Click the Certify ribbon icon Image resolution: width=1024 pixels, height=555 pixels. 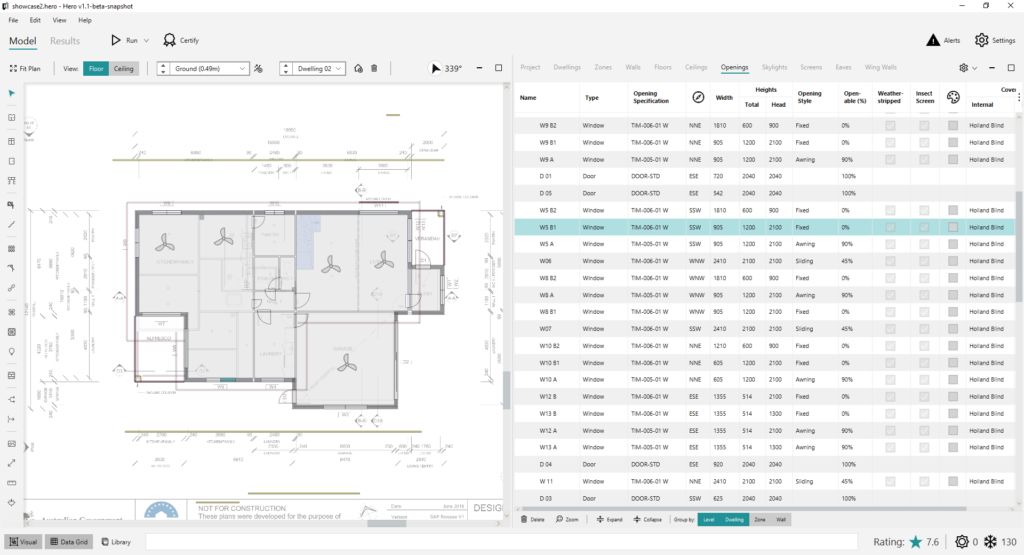(170, 40)
